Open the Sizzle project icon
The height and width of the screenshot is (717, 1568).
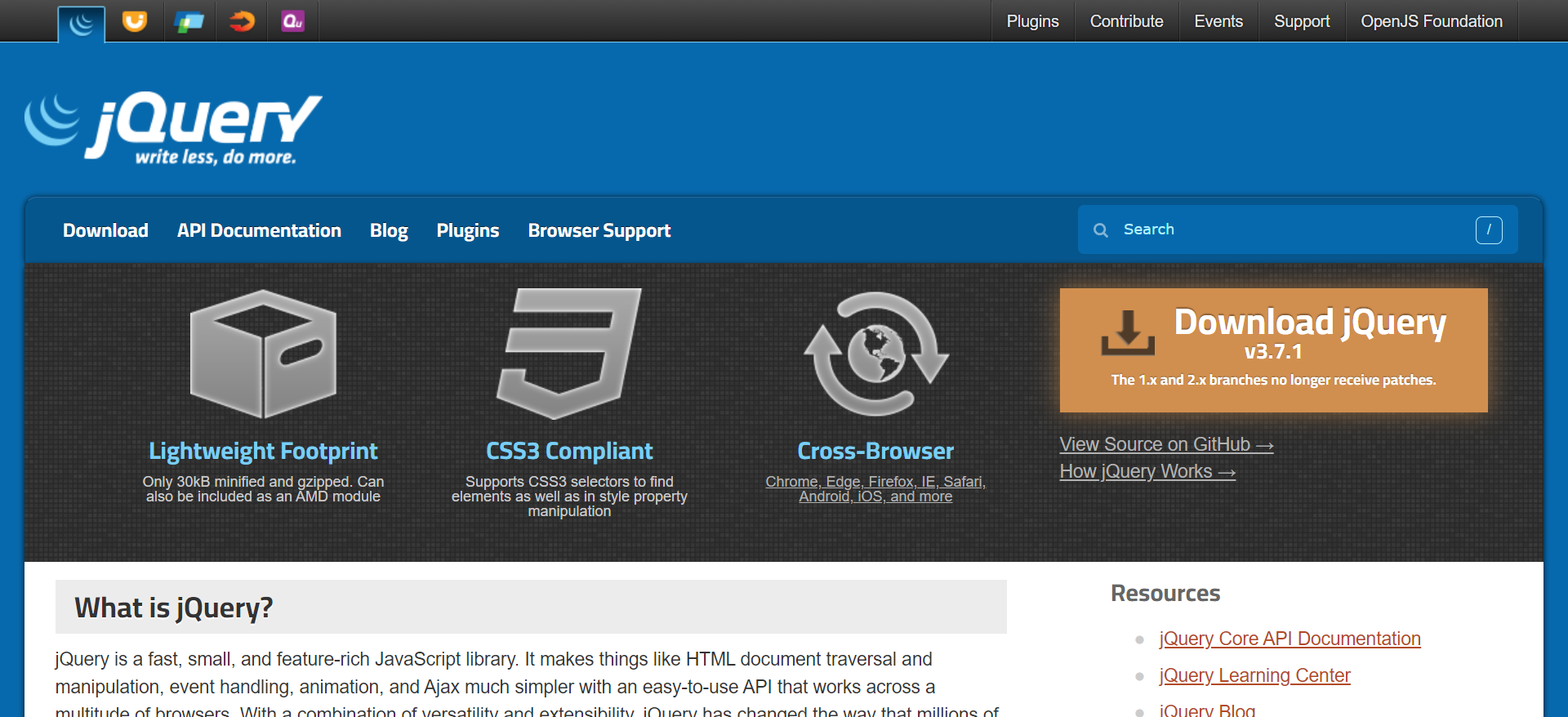tap(242, 21)
